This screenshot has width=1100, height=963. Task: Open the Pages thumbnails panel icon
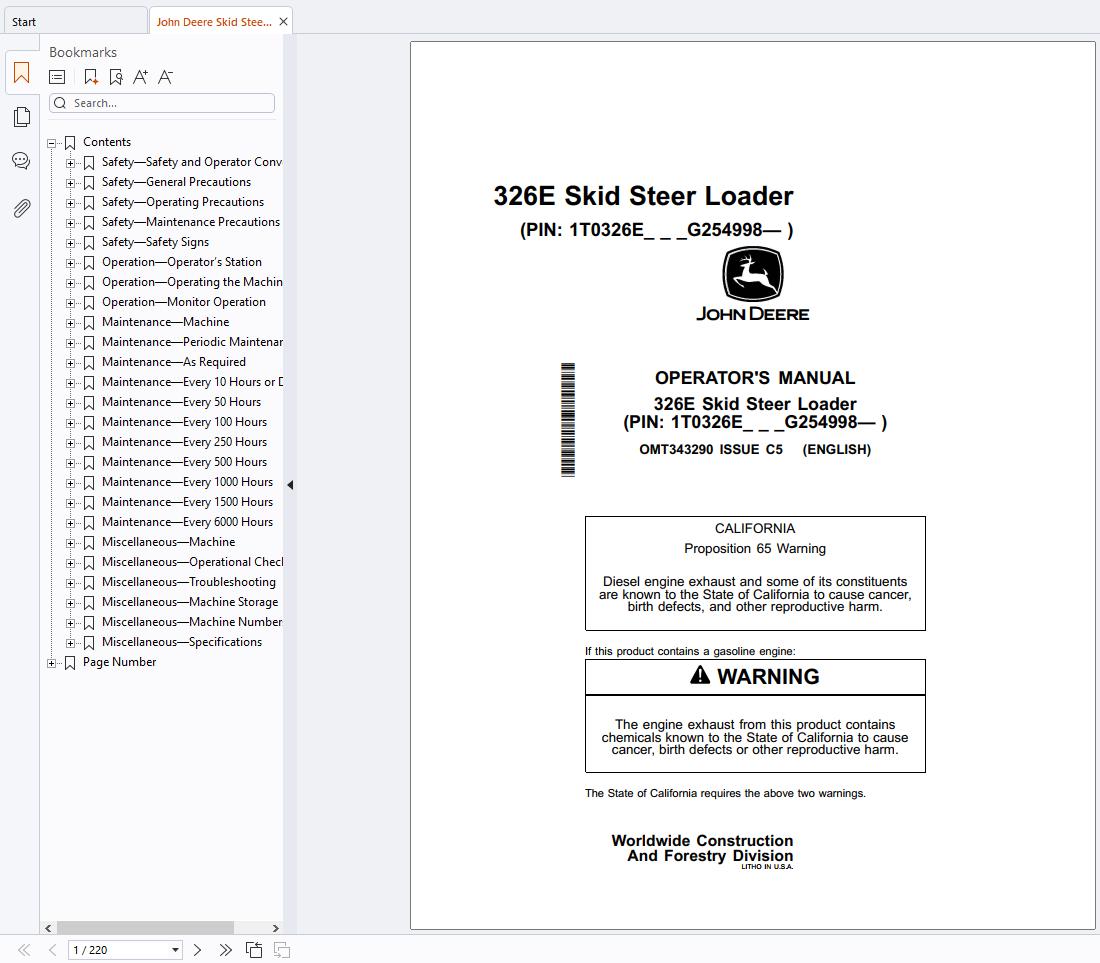22,117
